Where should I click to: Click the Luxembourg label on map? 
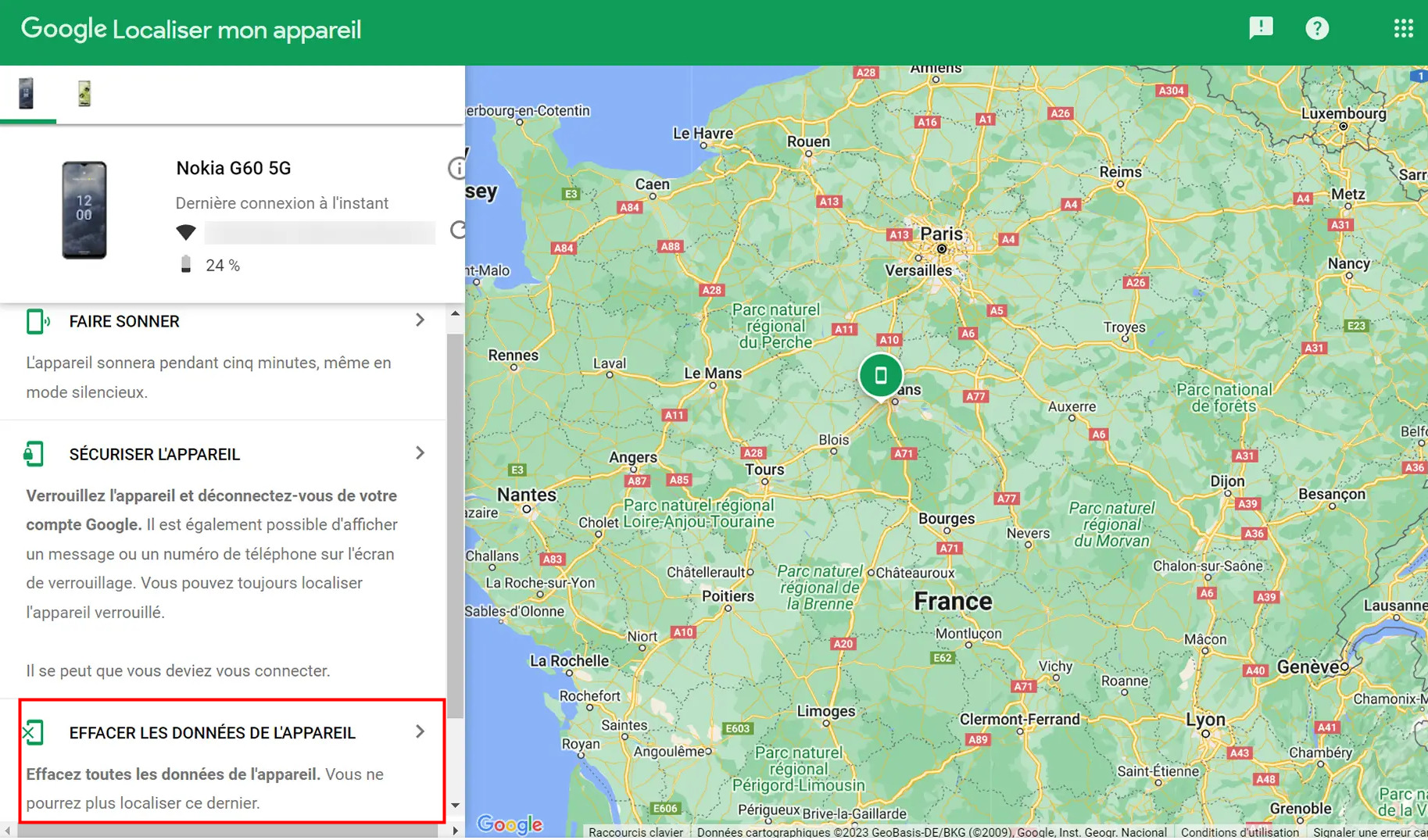click(1343, 113)
